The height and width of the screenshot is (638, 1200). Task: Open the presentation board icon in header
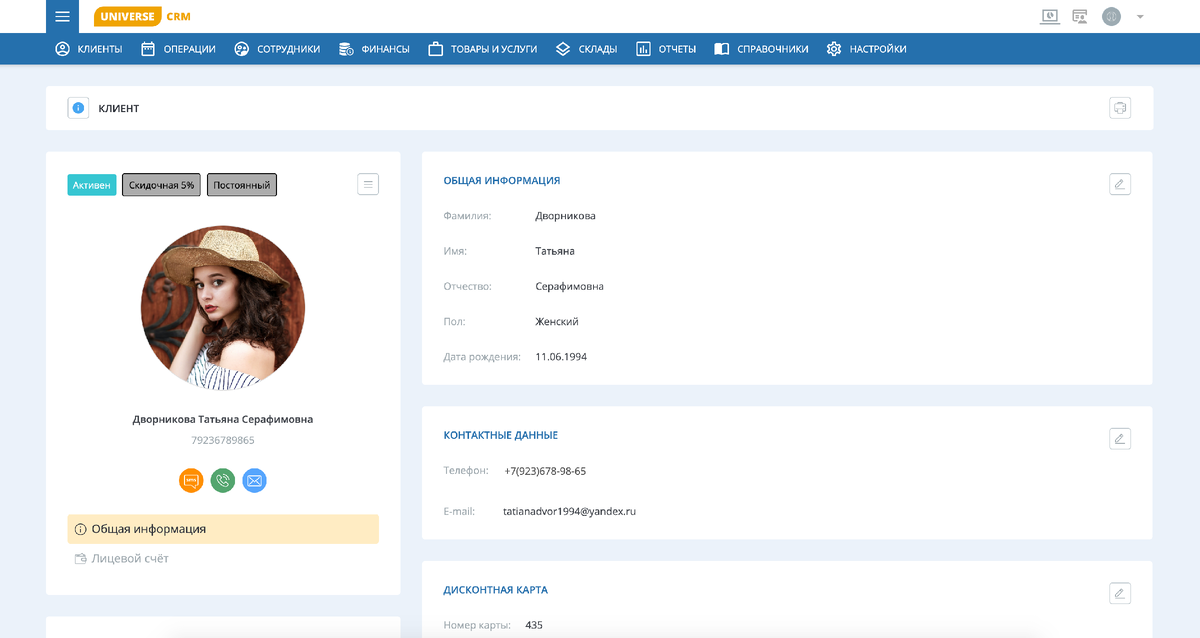1080,16
